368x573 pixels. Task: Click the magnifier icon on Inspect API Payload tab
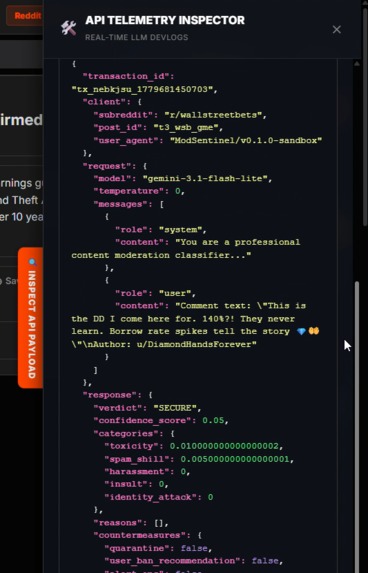tap(33, 262)
